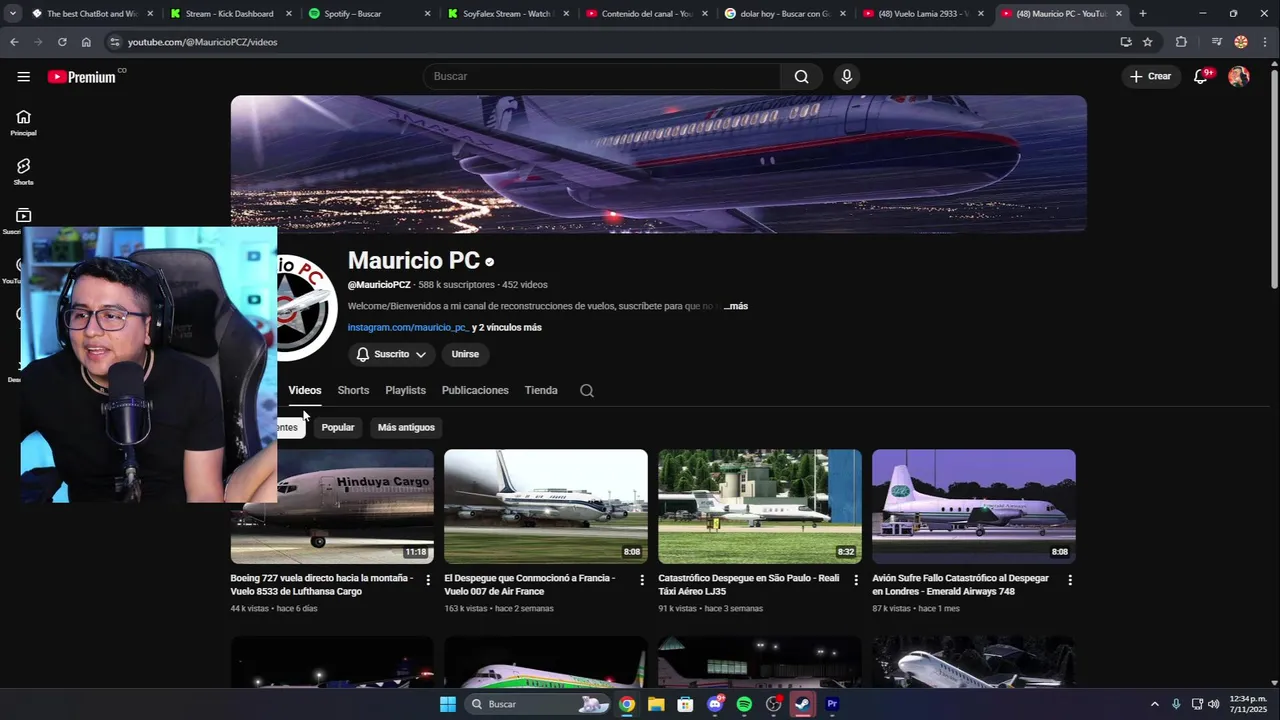Reload the page in Chrome
1280x720 pixels.
[62, 42]
